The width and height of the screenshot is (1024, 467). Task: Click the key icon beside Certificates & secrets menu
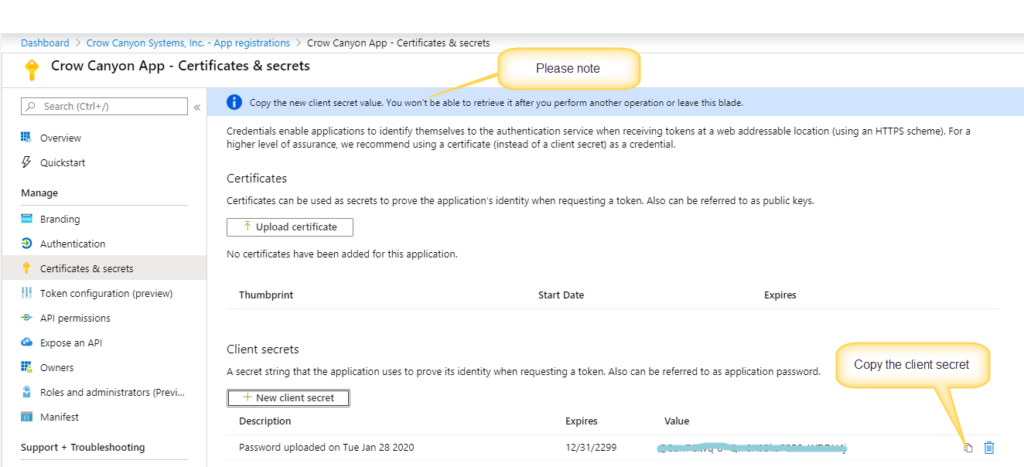point(26,268)
